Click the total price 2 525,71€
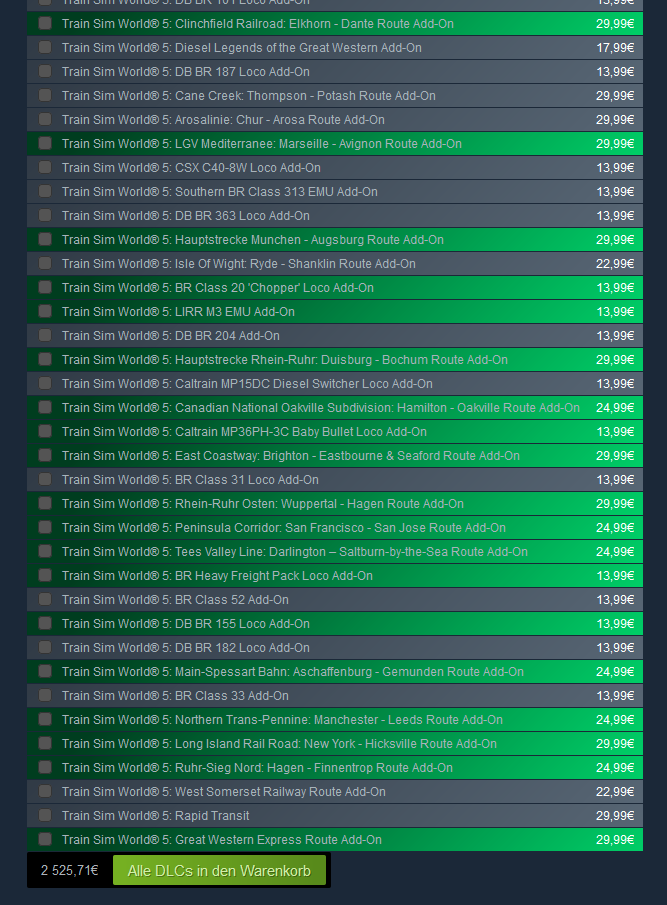 pos(69,870)
